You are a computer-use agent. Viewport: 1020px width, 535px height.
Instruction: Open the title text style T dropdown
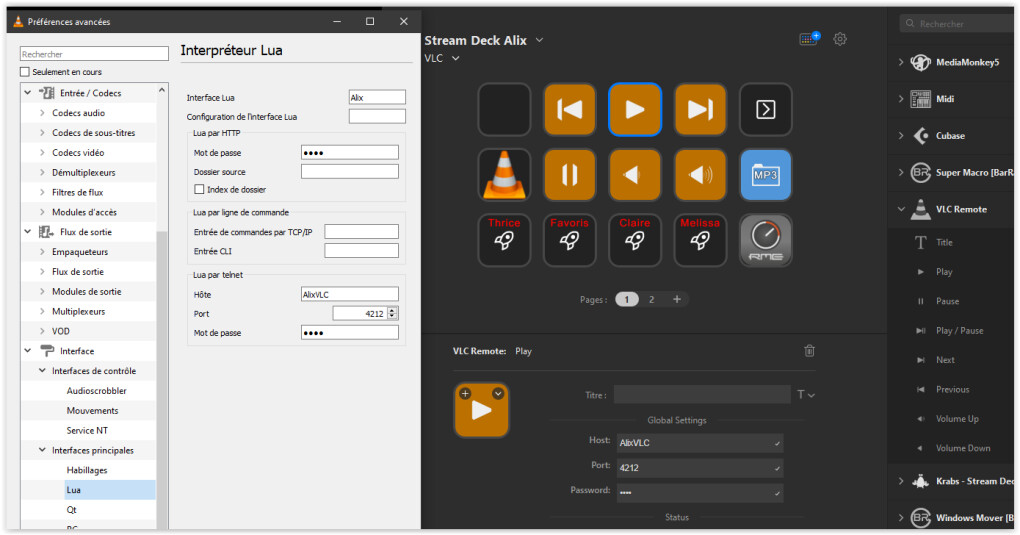pyautogui.click(x=806, y=394)
